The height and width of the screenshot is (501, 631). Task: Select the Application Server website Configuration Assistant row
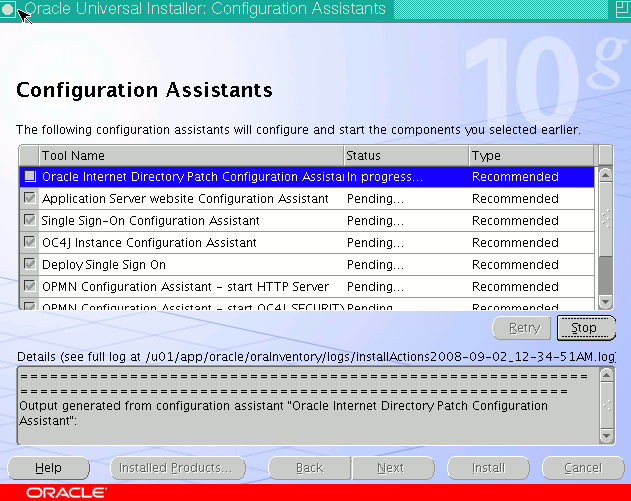(x=307, y=198)
